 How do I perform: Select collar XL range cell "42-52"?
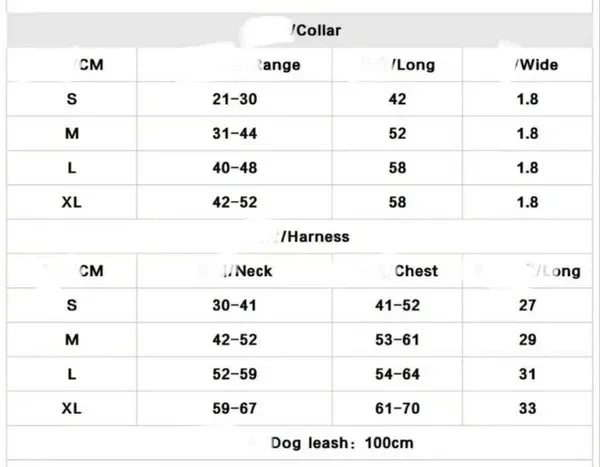point(235,202)
